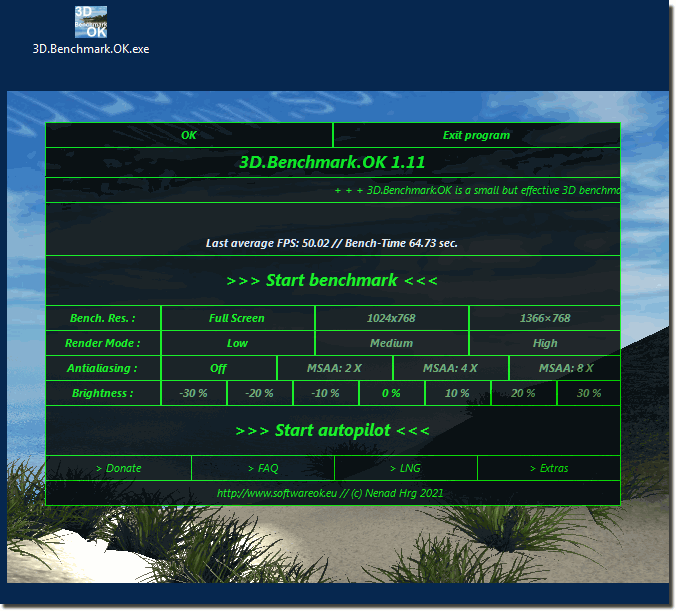Select Full Screen bench resolution
The height and width of the screenshot is (611, 676).
pyautogui.click(x=237, y=318)
